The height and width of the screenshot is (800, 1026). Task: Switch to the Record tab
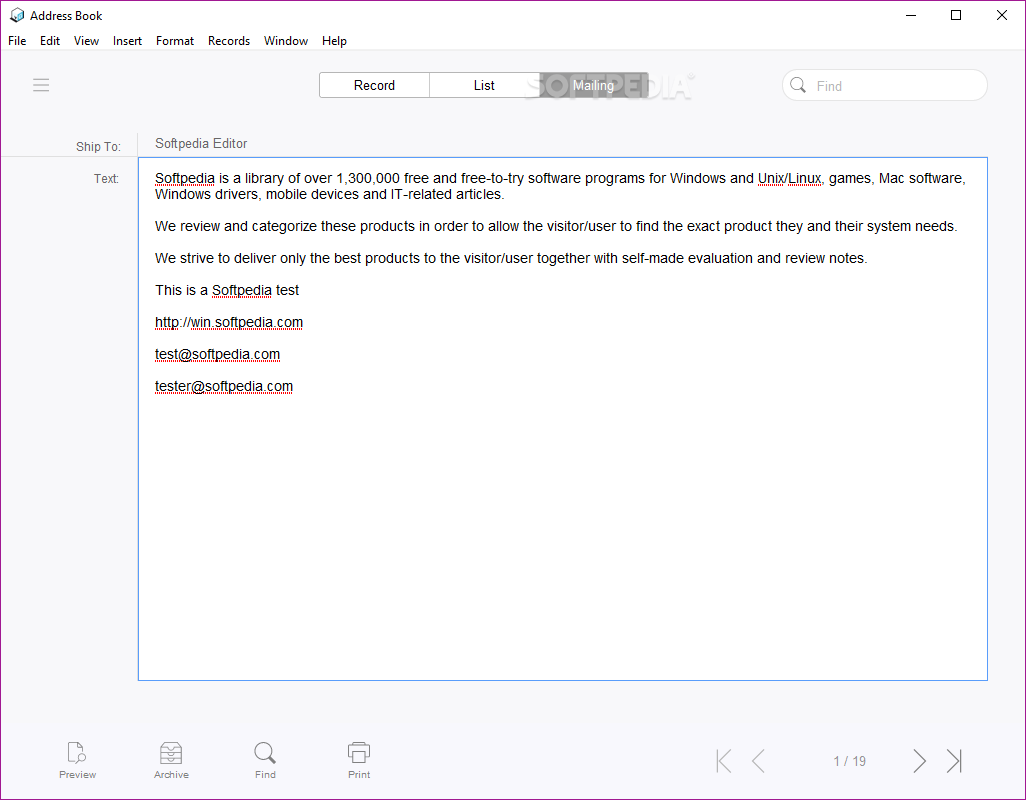(x=374, y=85)
